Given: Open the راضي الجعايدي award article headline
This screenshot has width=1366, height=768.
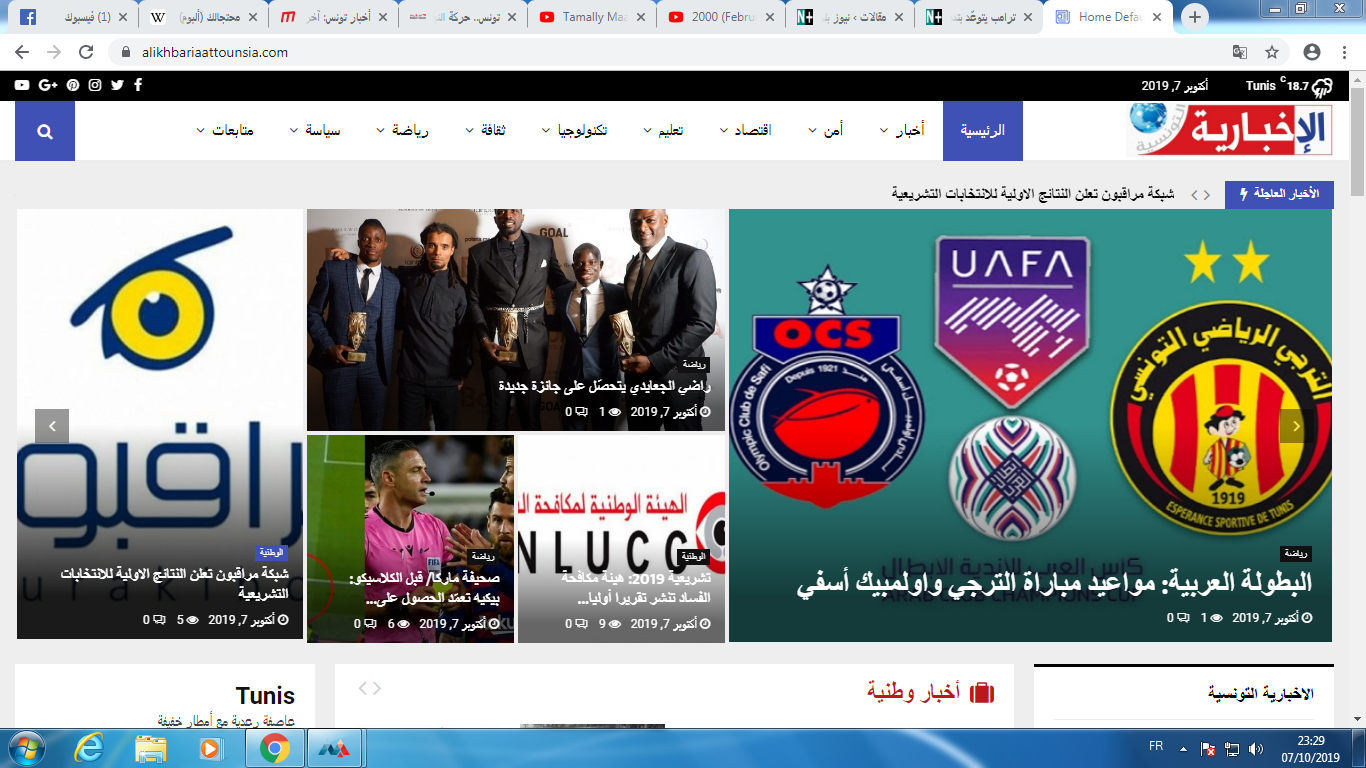Looking at the screenshot, I should [604, 386].
